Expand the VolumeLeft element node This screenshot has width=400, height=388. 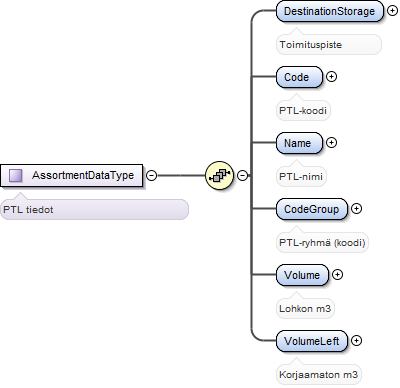pyautogui.click(x=356, y=341)
